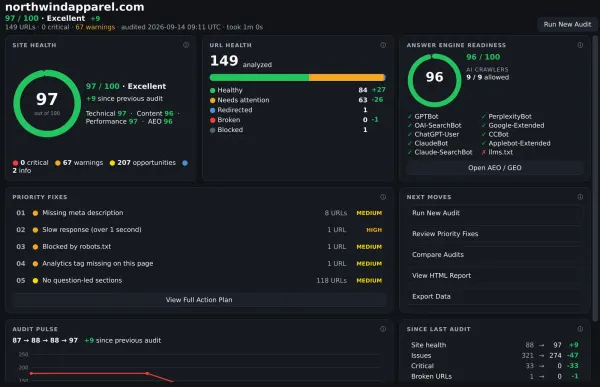Screen dimensions: 600x387
Task: Click the orange Needs attention legend dot
Action: [x=212, y=101]
